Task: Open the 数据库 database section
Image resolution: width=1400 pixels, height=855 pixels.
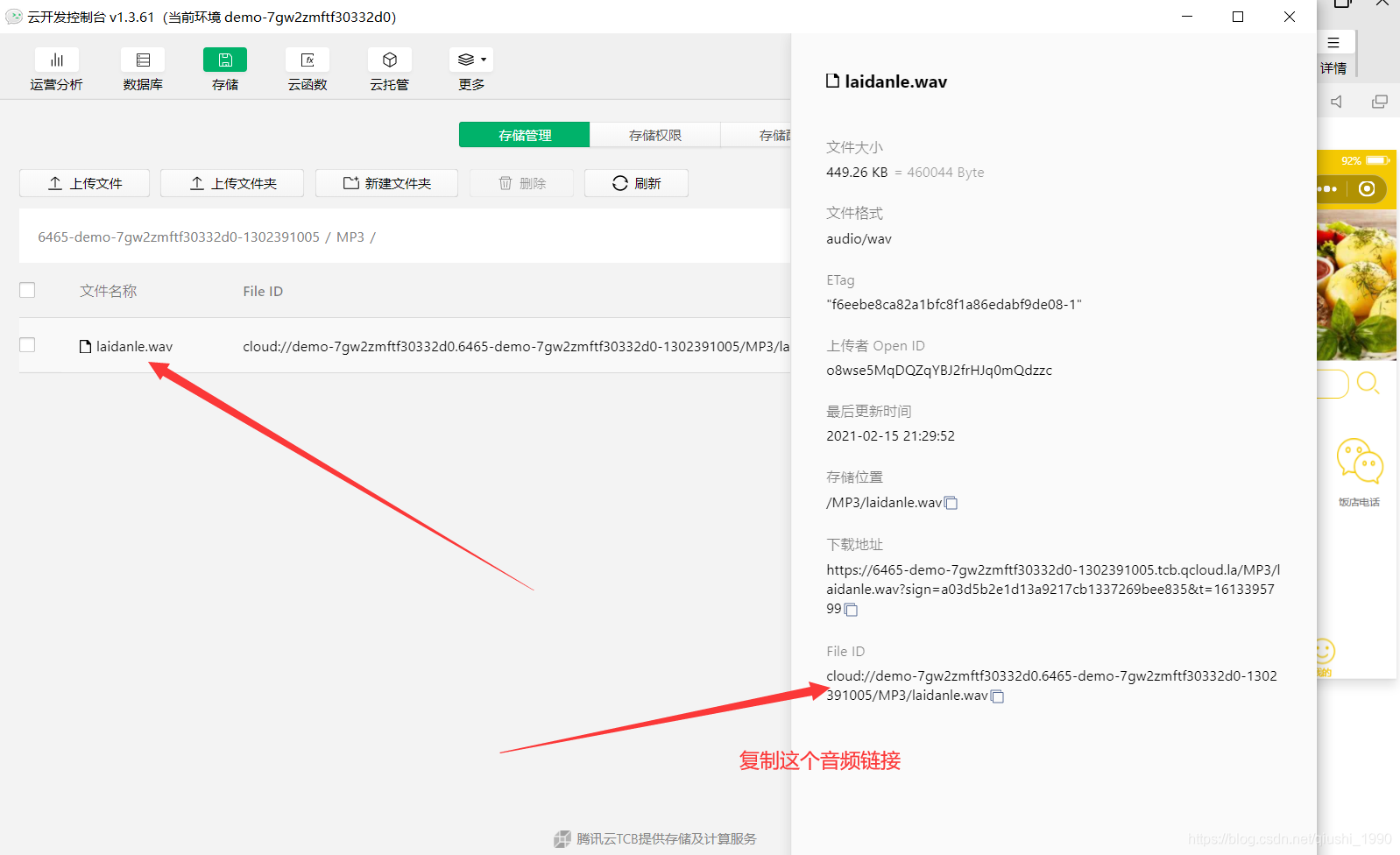Action: [143, 69]
